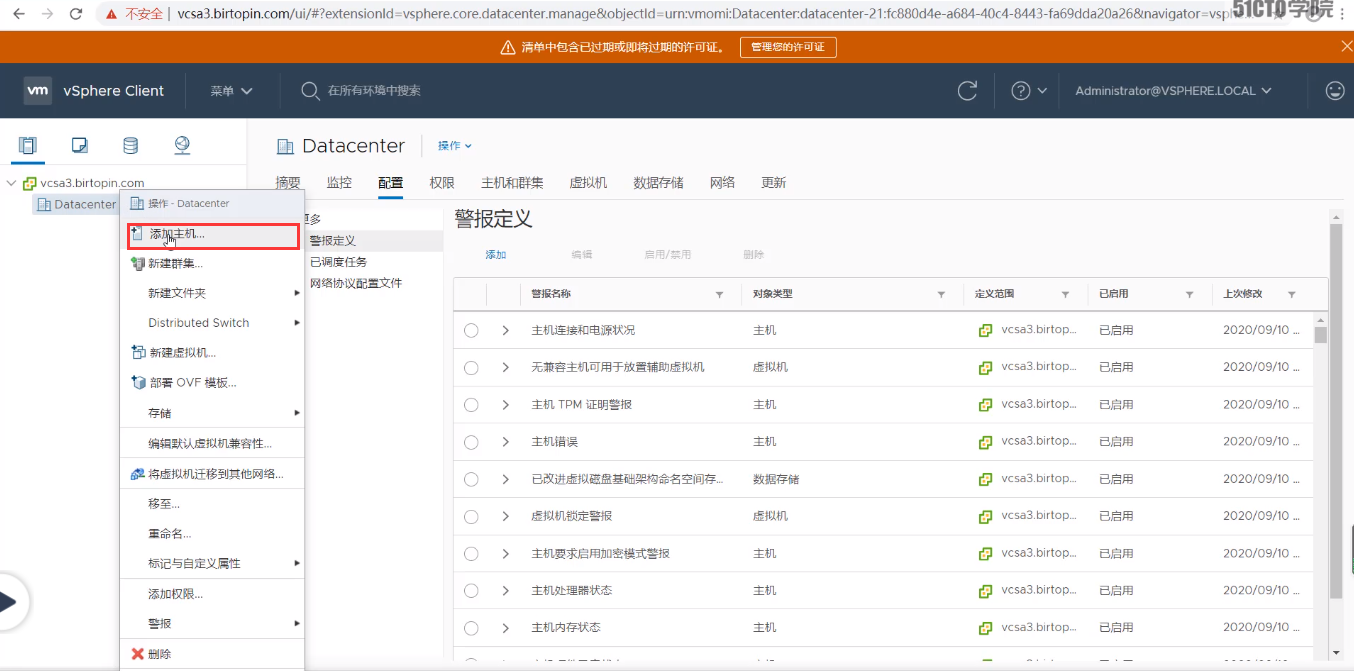The height and width of the screenshot is (671, 1354).
Task: Switch to the 虚拟机 tab
Action: pos(588,183)
